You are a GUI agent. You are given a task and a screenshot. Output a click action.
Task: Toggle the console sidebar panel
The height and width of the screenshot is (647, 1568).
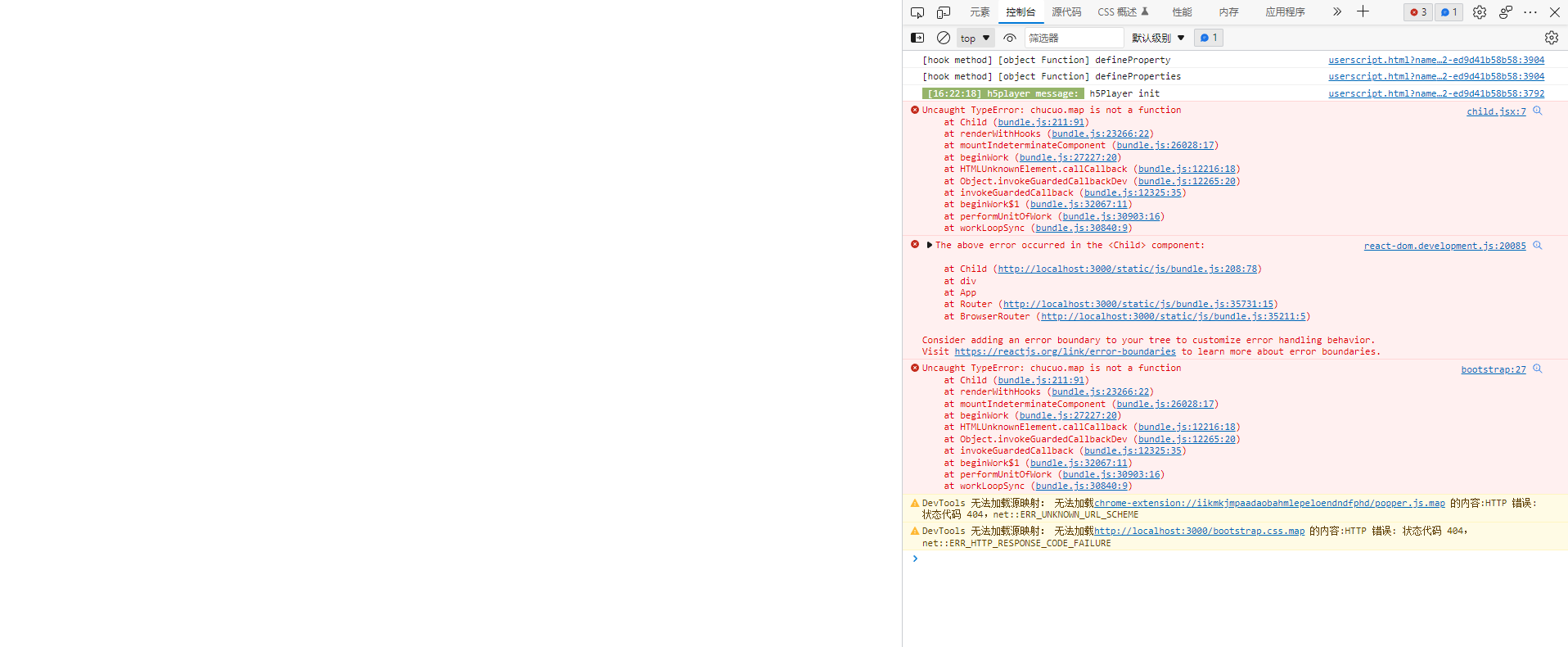(917, 38)
